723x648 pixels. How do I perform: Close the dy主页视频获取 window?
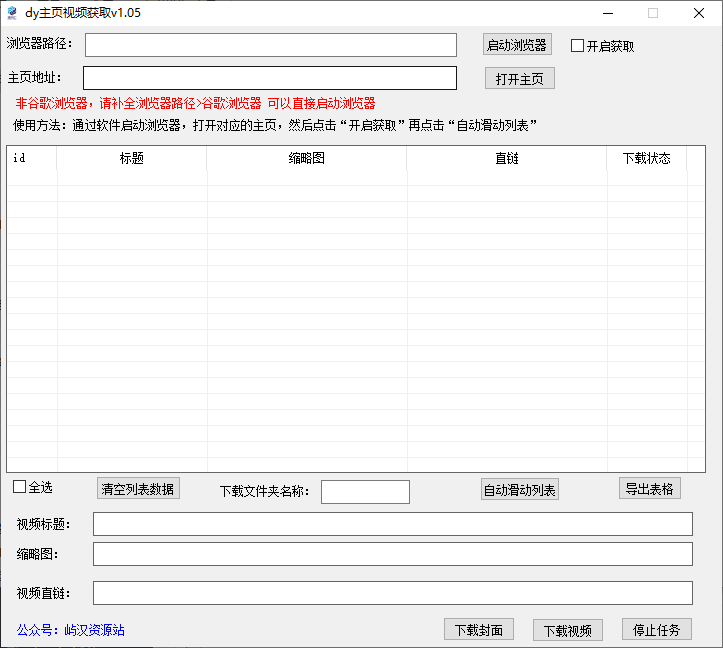pos(699,13)
